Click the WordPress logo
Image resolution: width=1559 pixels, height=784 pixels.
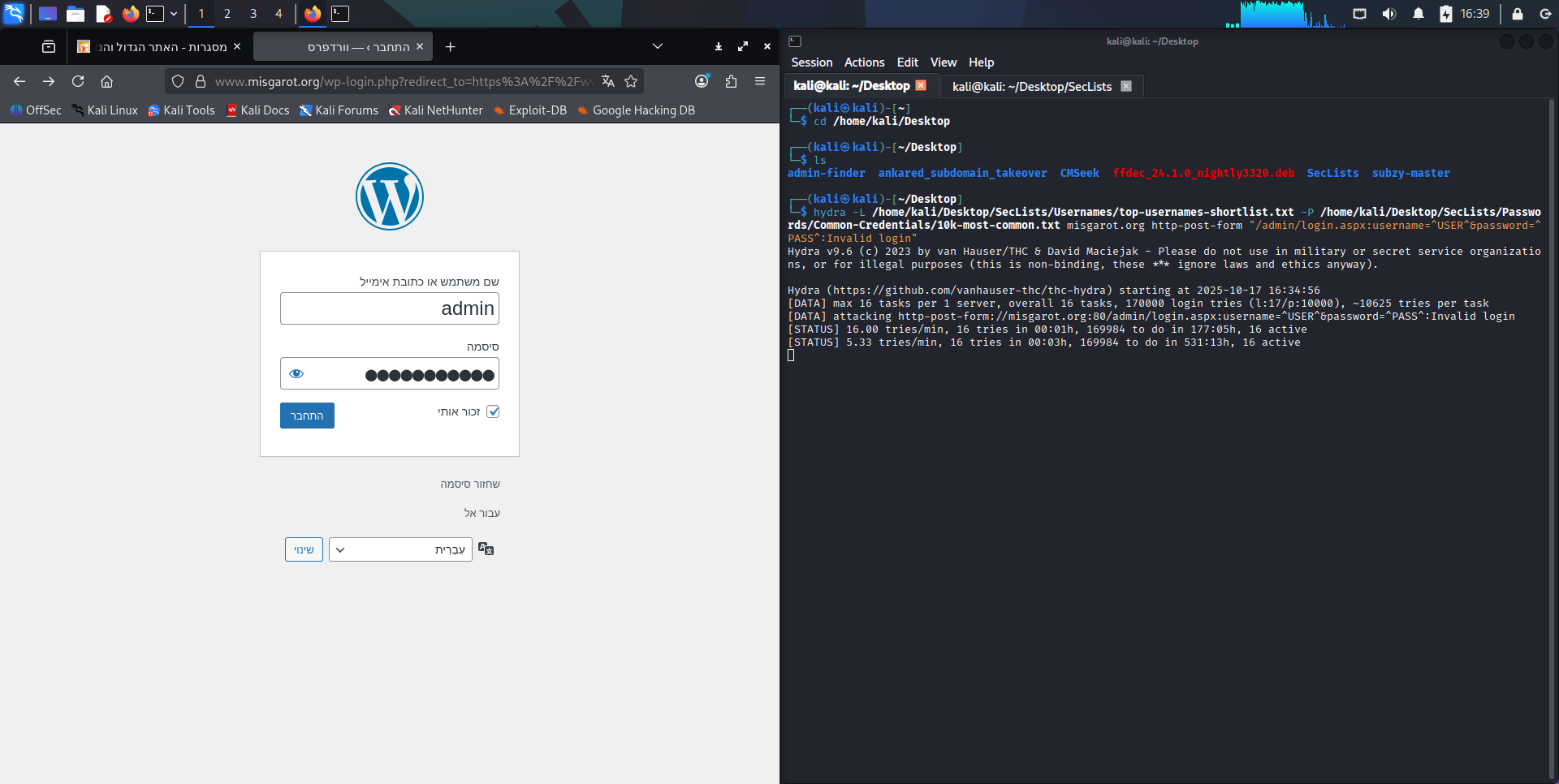390,196
